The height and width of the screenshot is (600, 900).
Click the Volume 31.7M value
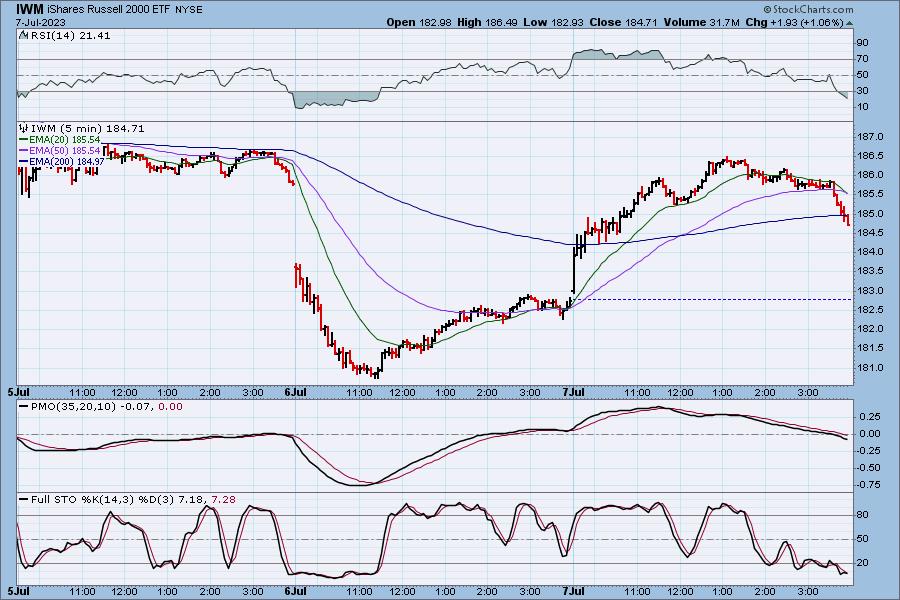click(701, 22)
